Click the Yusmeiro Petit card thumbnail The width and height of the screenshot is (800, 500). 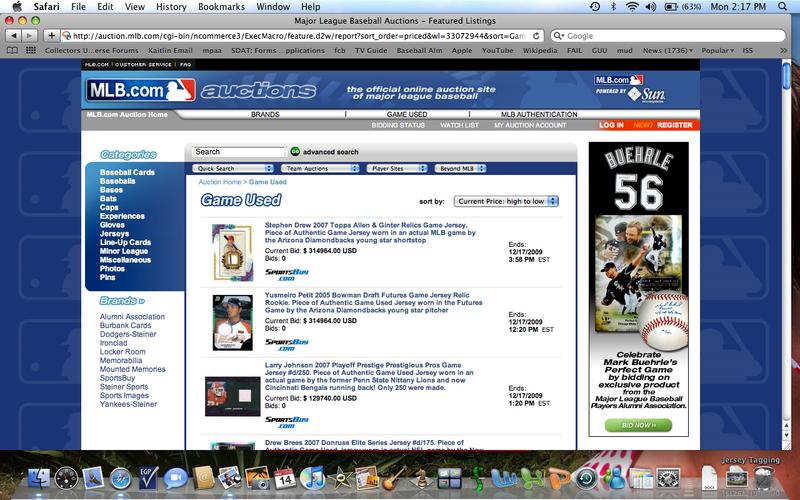pos(233,322)
